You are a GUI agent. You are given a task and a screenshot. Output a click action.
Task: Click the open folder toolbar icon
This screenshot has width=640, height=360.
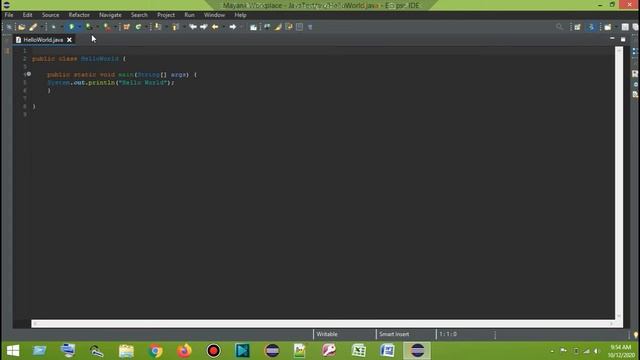[x=21, y=27]
